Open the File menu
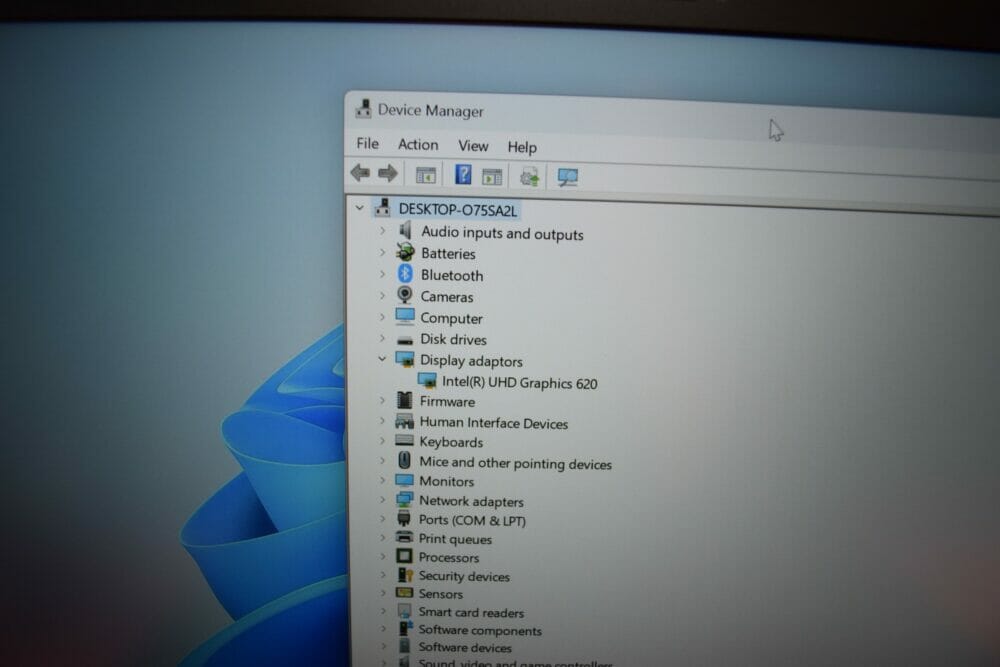The image size is (1000, 667). (367, 143)
